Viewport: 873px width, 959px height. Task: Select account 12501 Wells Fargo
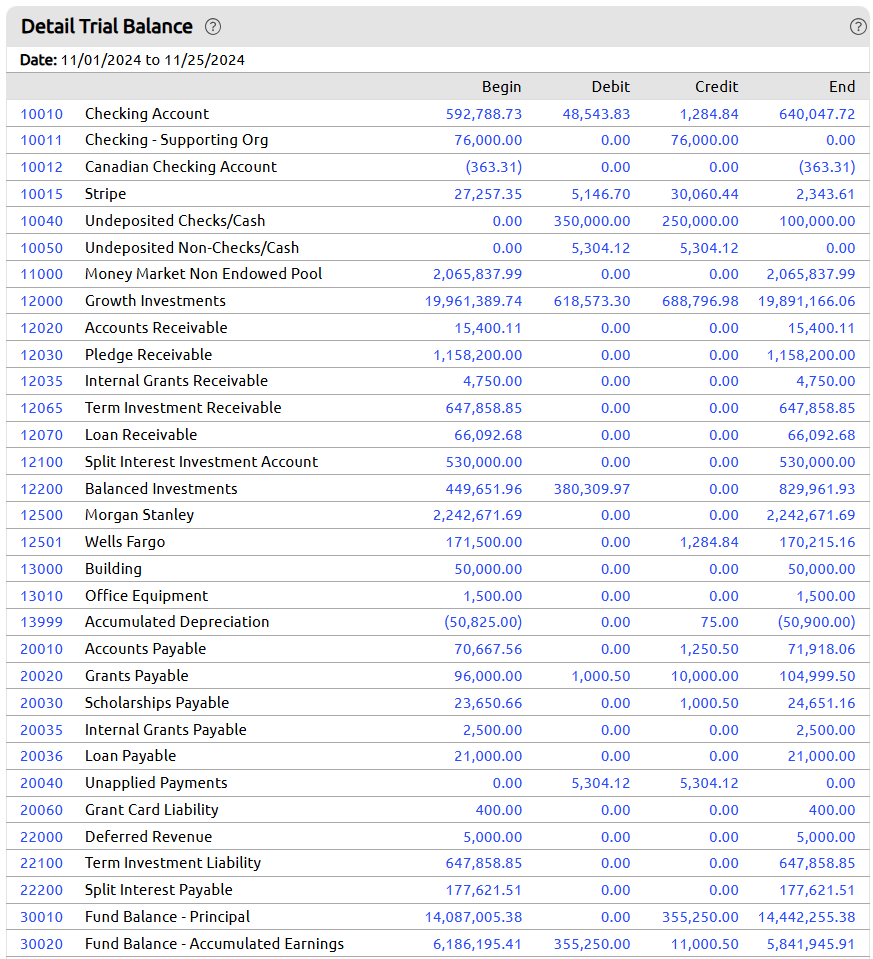point(42,542)
